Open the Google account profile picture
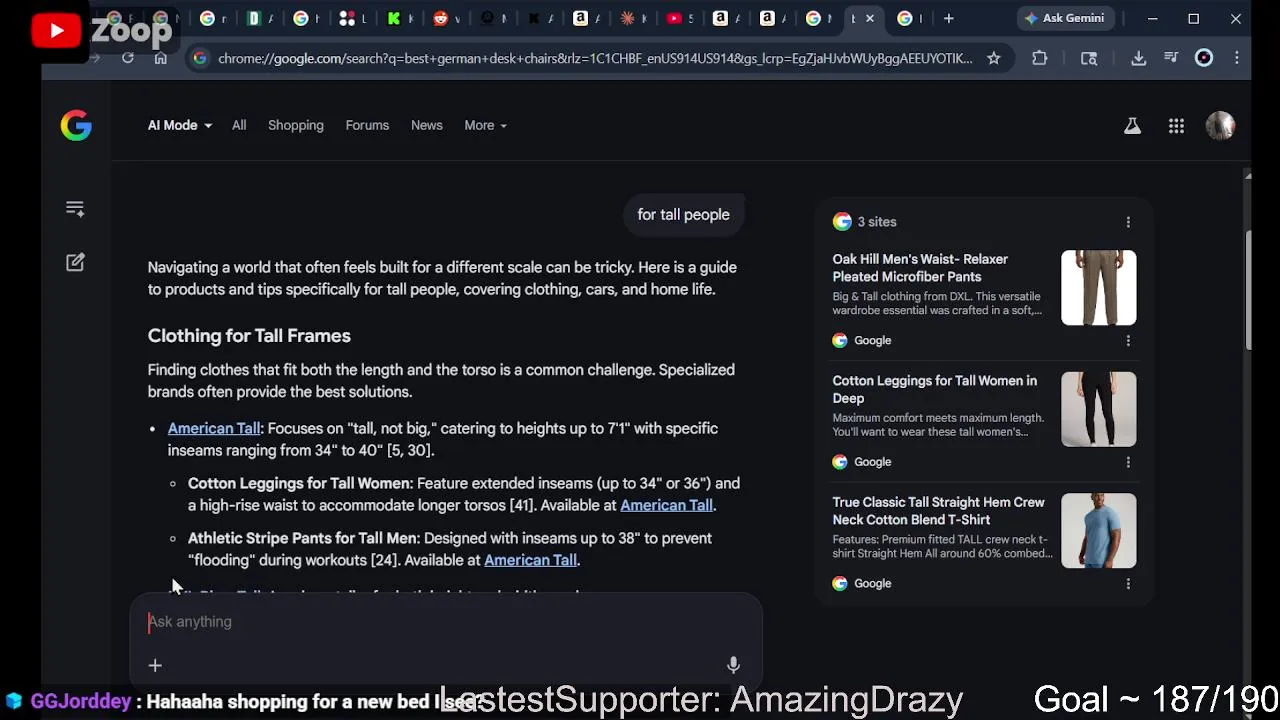This screenshot has height=720, width=1280. [x=1220, y=125]
